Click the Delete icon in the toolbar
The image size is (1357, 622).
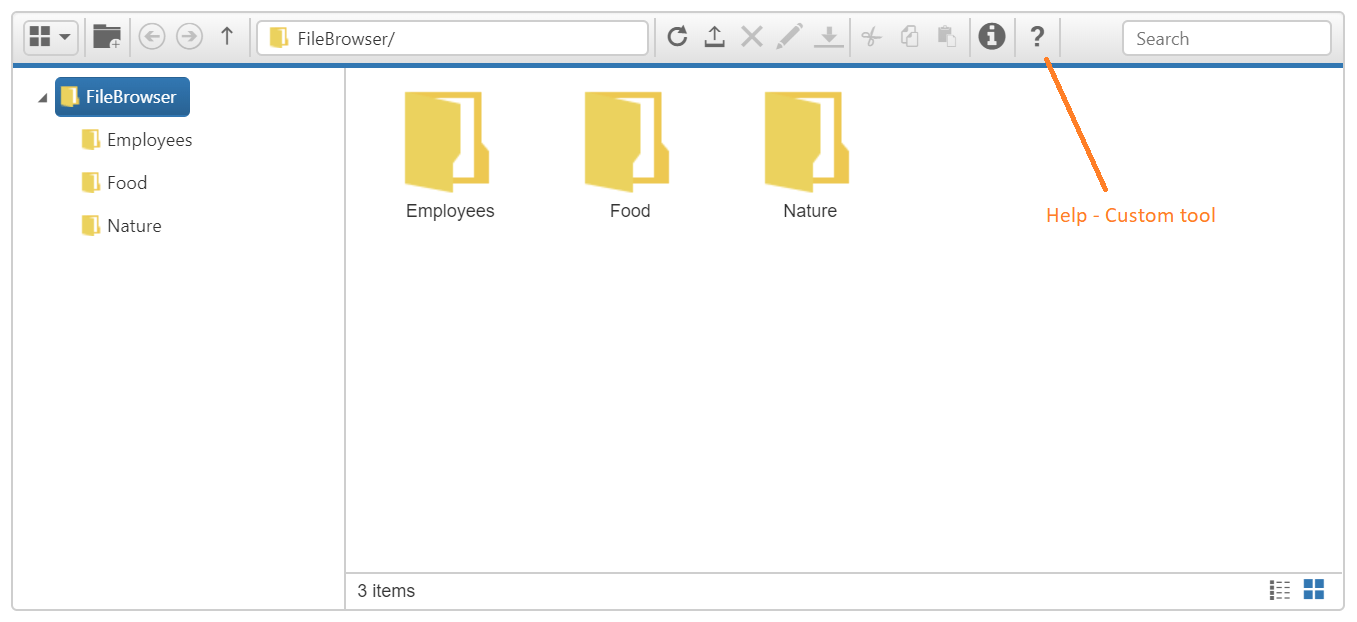tap(751, 36)
